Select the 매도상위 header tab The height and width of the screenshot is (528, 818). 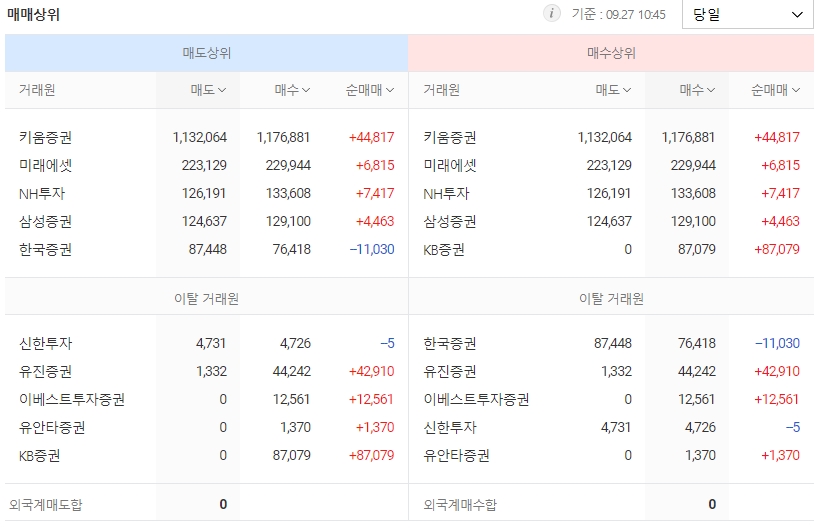point(207,53)
